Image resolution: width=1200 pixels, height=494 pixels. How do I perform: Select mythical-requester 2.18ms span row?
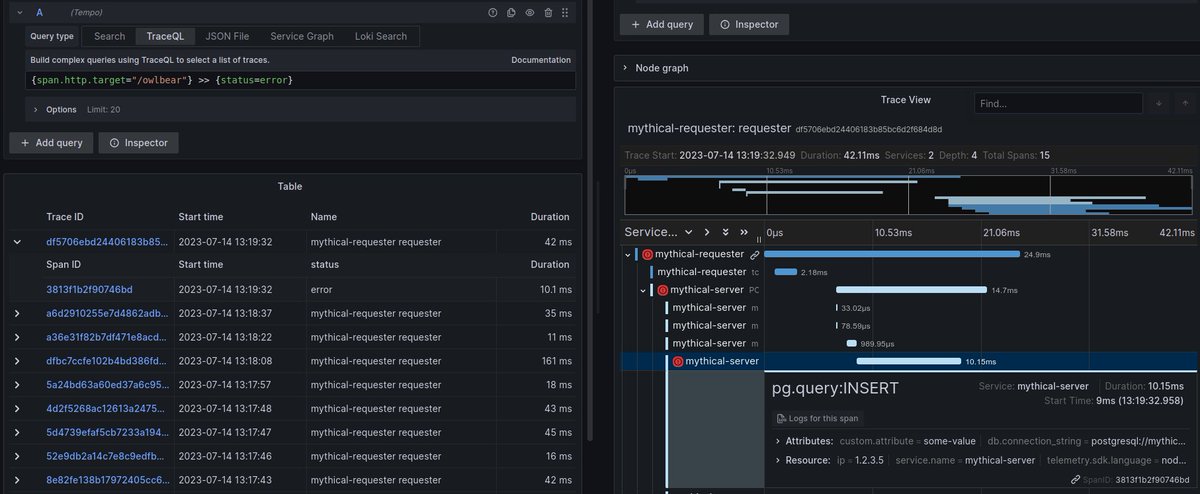(909, 272)
